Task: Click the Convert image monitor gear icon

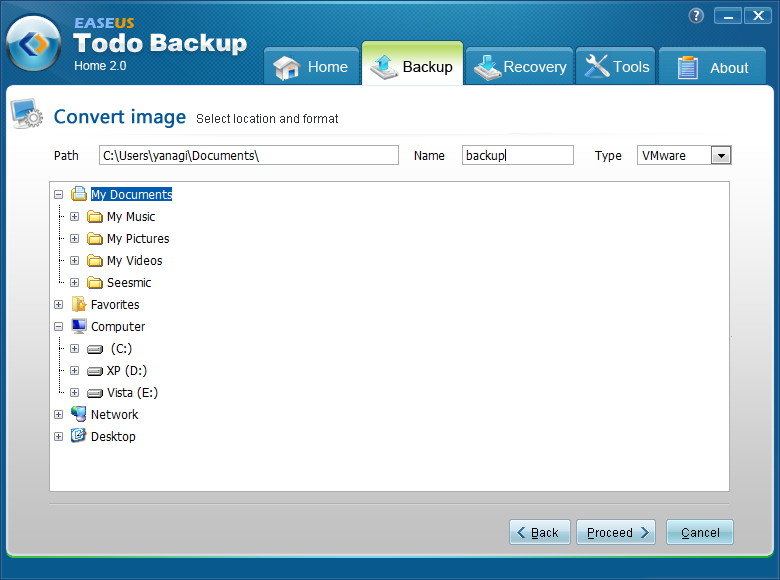Action: [x=27, y=113]
